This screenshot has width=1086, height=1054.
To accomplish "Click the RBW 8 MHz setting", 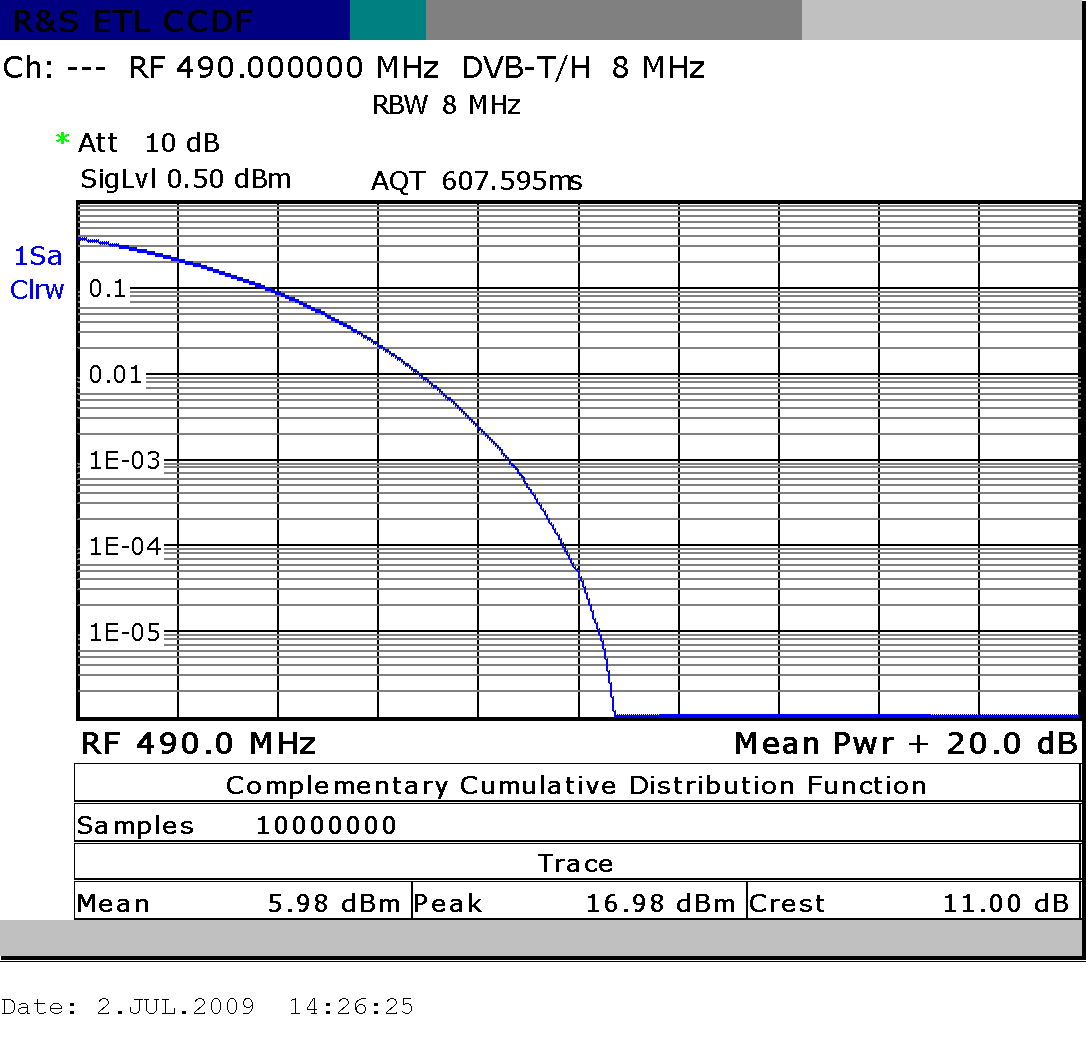I will pos(446,105).
